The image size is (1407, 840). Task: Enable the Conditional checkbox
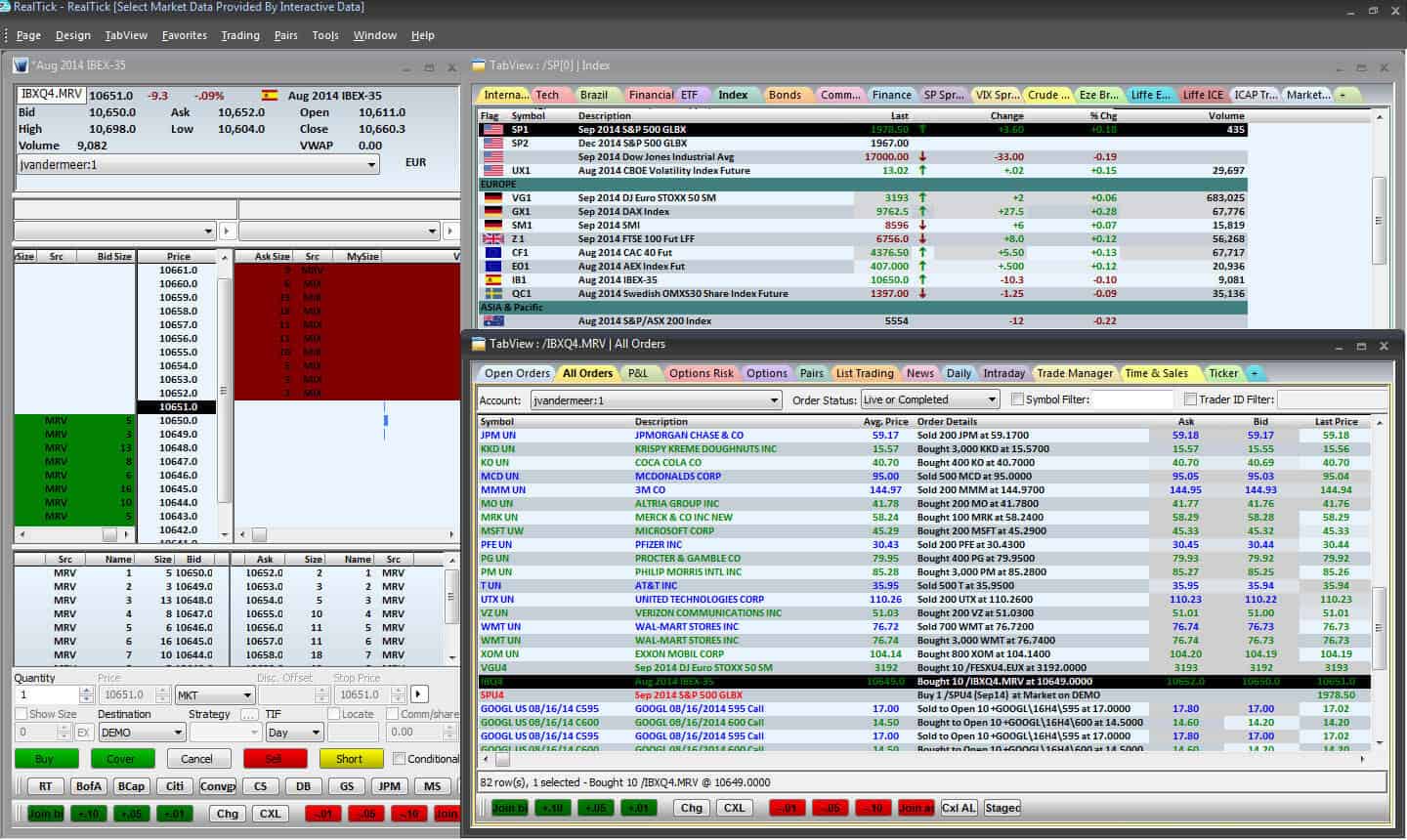pyautogui.click(x=399, y=759)
